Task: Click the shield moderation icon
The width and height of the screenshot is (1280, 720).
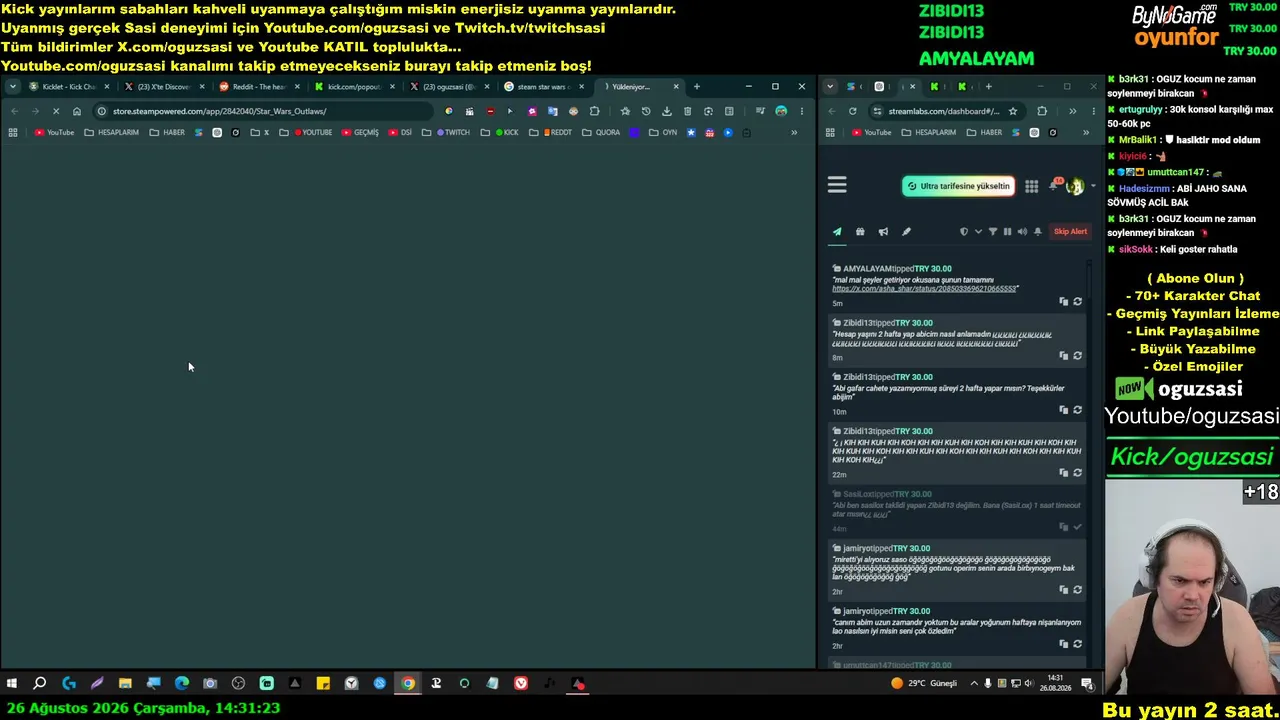Action: [964, 232]
